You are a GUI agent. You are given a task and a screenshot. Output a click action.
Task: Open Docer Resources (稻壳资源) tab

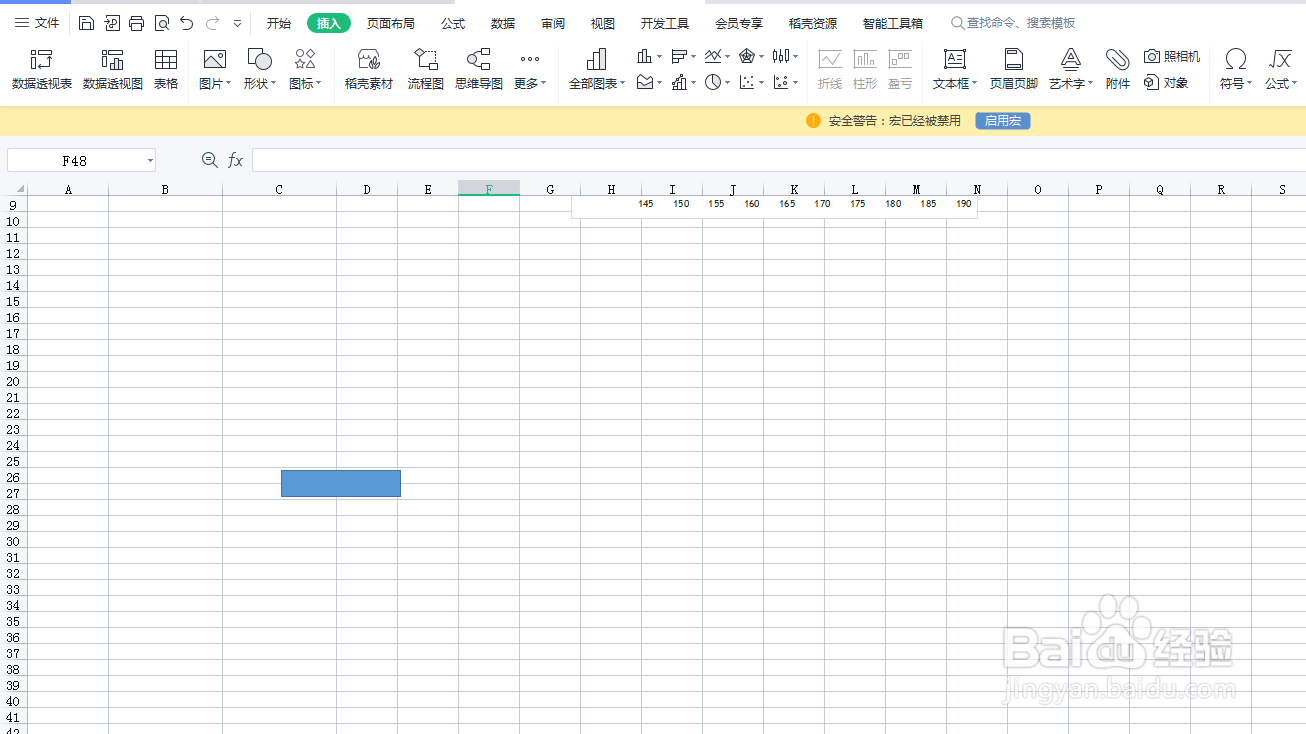coord(813,23)
